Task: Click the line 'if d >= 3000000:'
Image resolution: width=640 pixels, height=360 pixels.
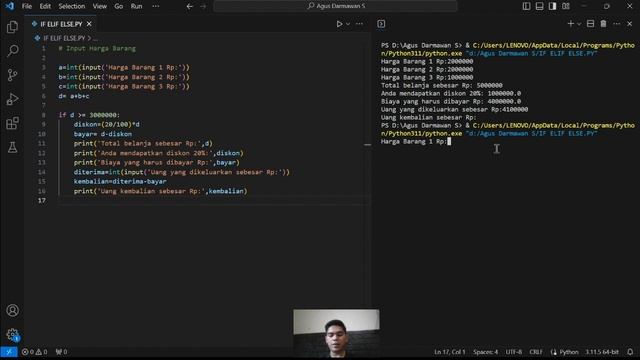Action: pyautogui.click(x=89, y=115)
